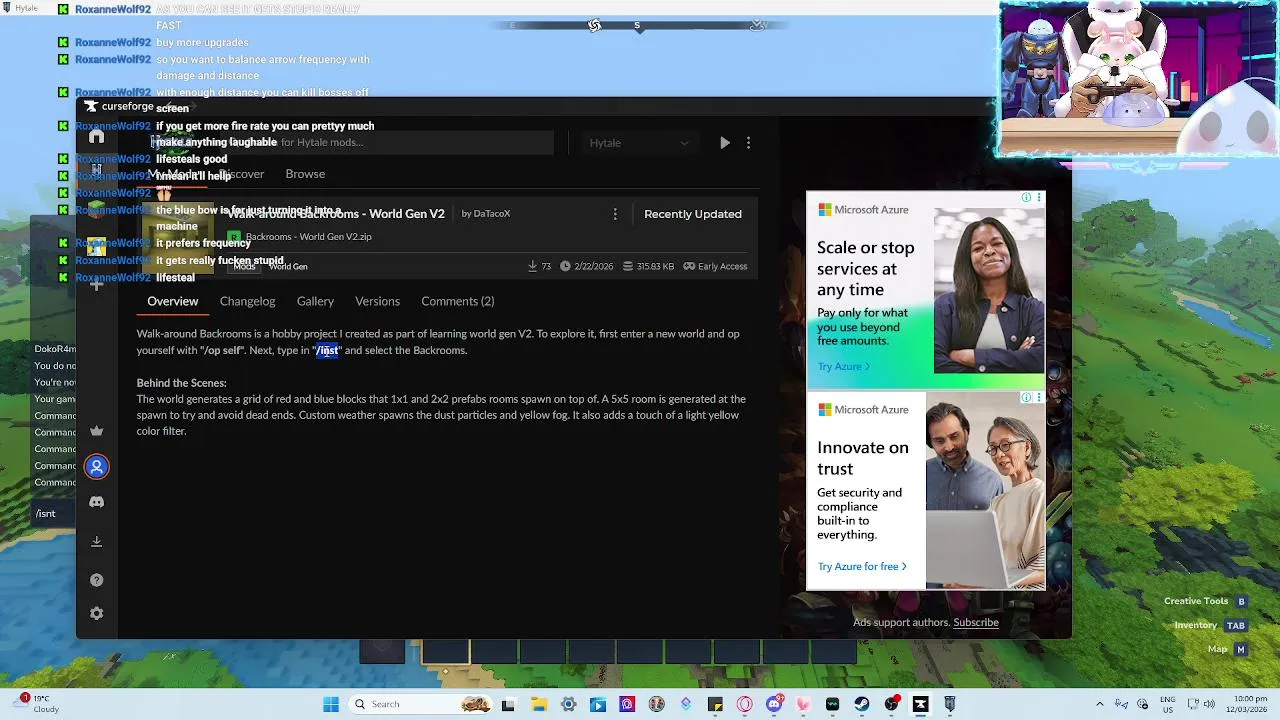Switch to the Discover tab
Image resolution: width=1280 pixels, height=720 pixels.
241,174
